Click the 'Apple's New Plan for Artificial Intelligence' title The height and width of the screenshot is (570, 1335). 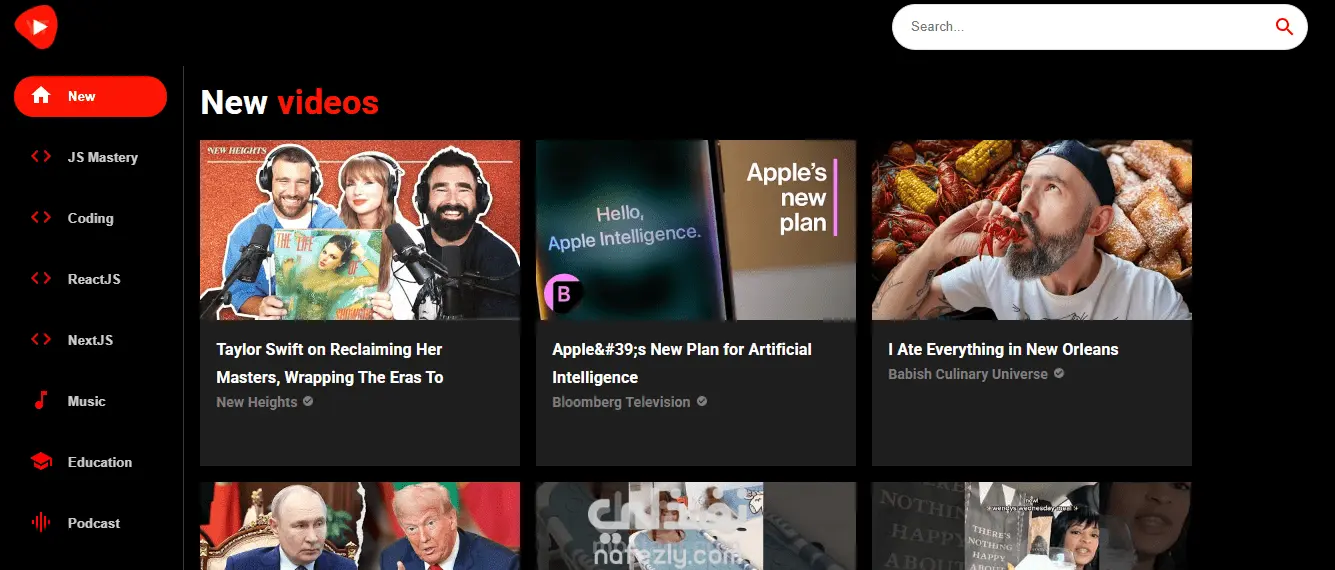click(682, 363)
